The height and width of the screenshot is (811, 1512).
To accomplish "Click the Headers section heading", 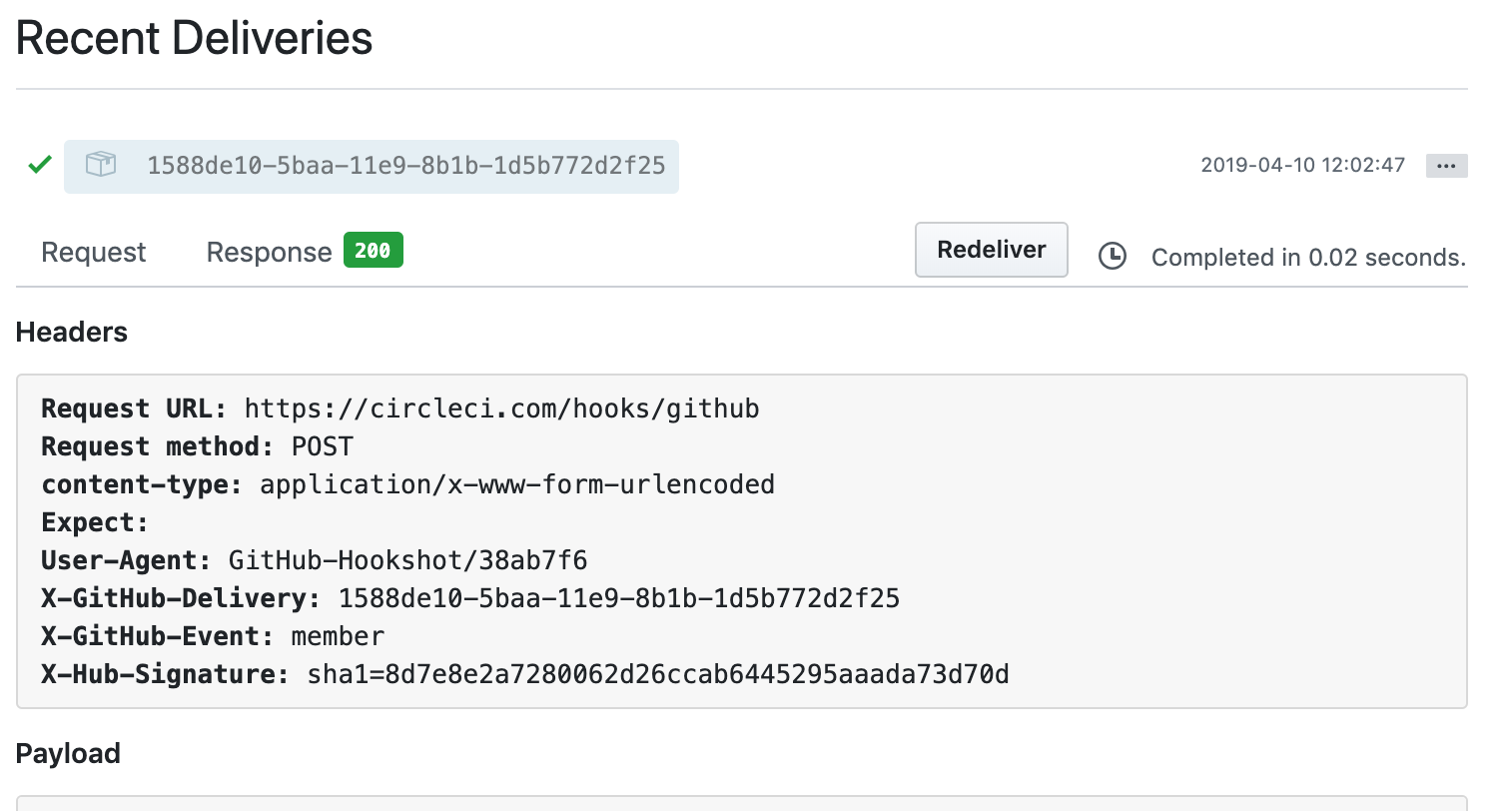I will (x=72, y=333).
